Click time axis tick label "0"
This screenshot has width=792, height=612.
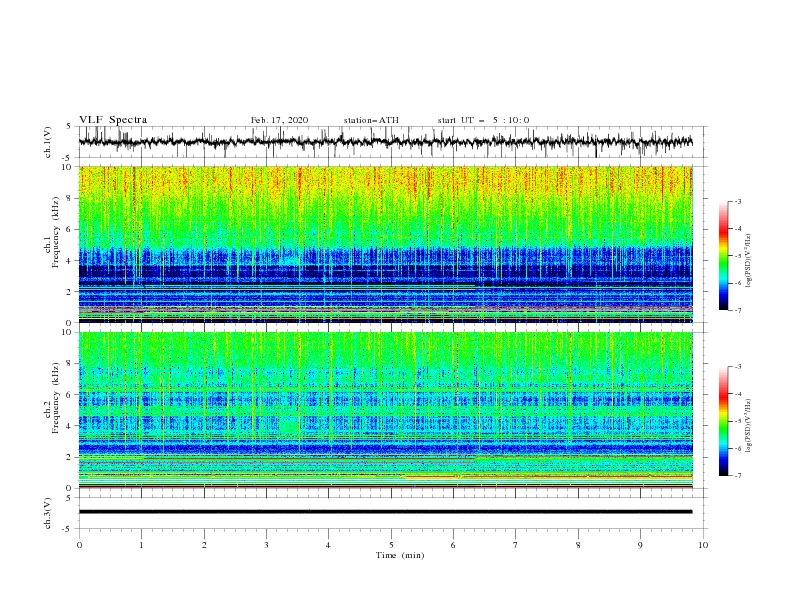click(79, 545)
